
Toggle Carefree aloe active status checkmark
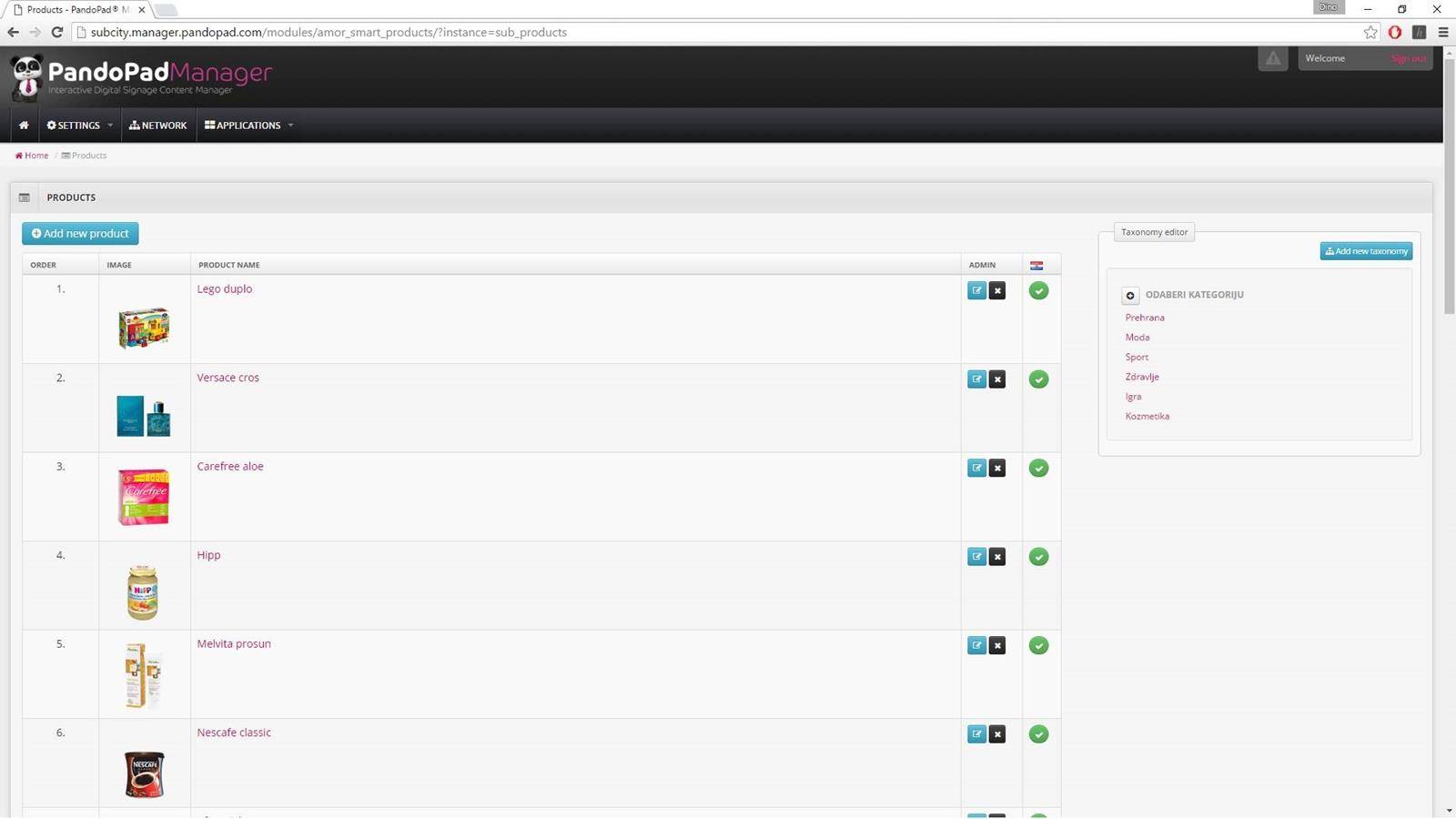pyautogui.click(x=1038, y=469)
